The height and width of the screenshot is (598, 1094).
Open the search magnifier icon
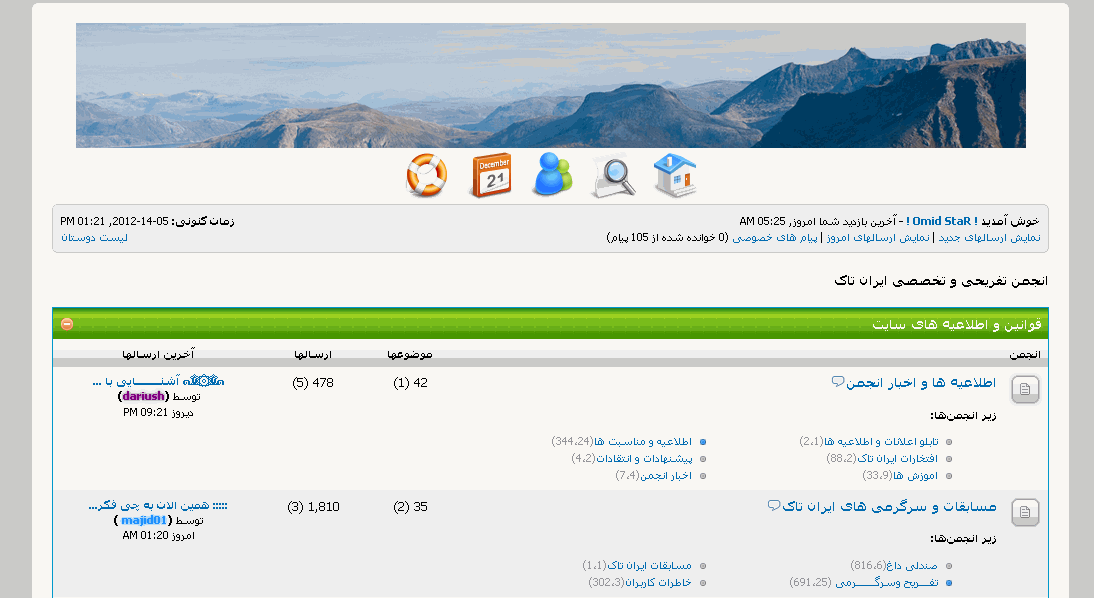pos(613,177)
